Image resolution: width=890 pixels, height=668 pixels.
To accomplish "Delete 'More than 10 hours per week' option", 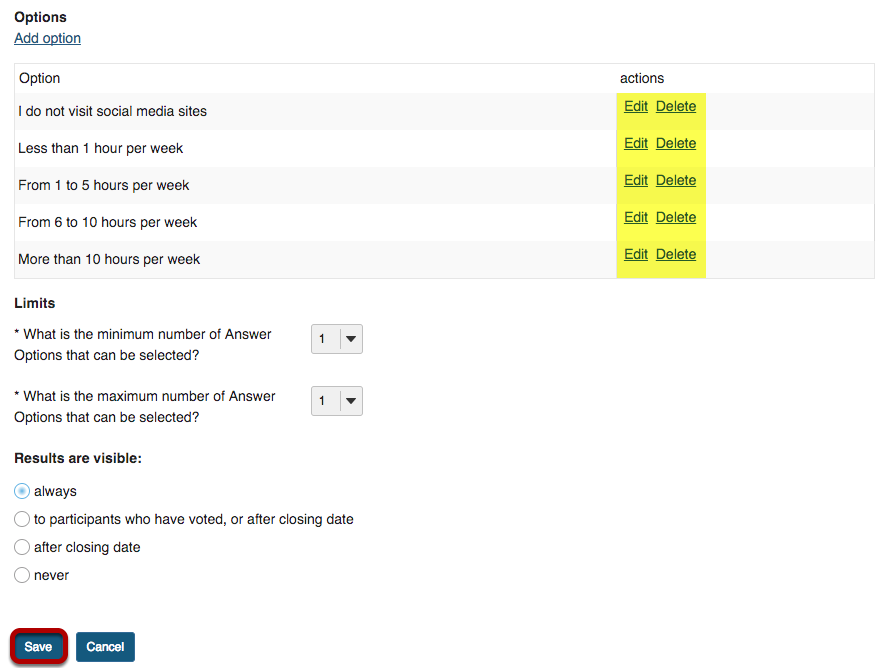I will point(676,254).
